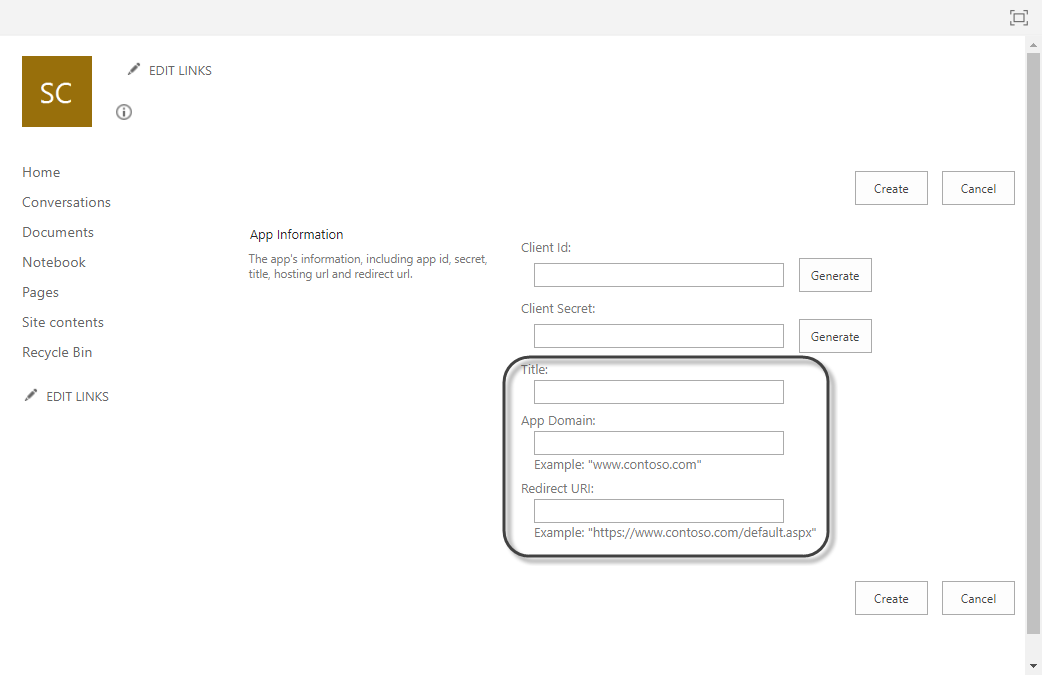Go to Home in the navigation

point(41,172)
